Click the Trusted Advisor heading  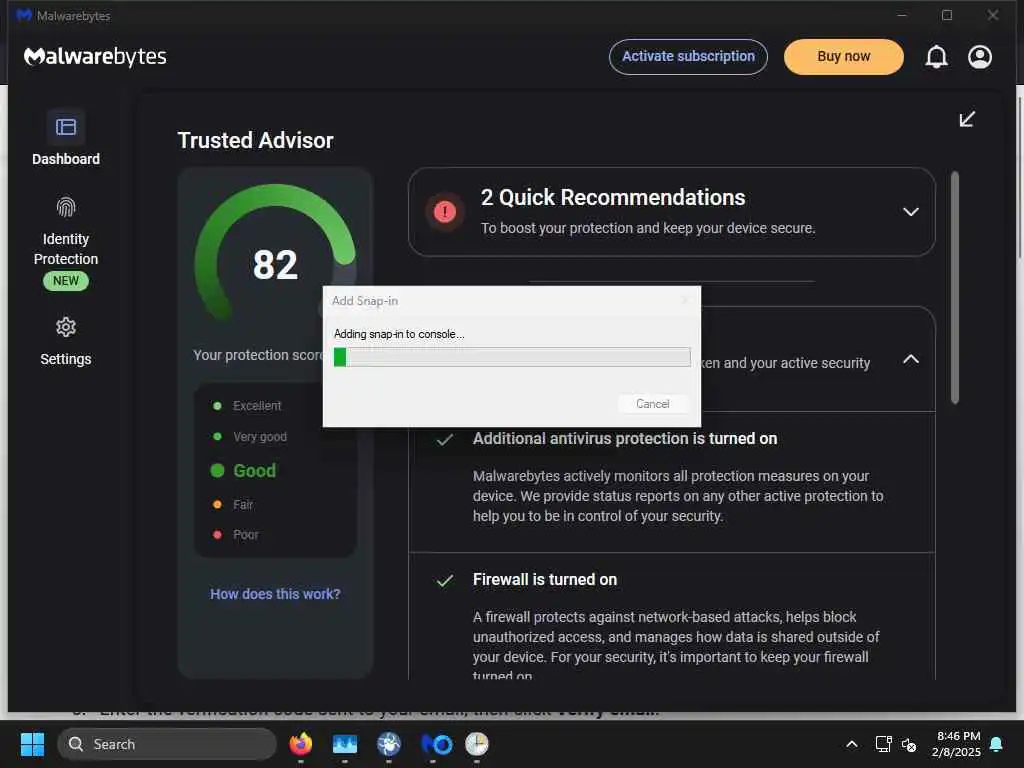(x=255, y=140)
